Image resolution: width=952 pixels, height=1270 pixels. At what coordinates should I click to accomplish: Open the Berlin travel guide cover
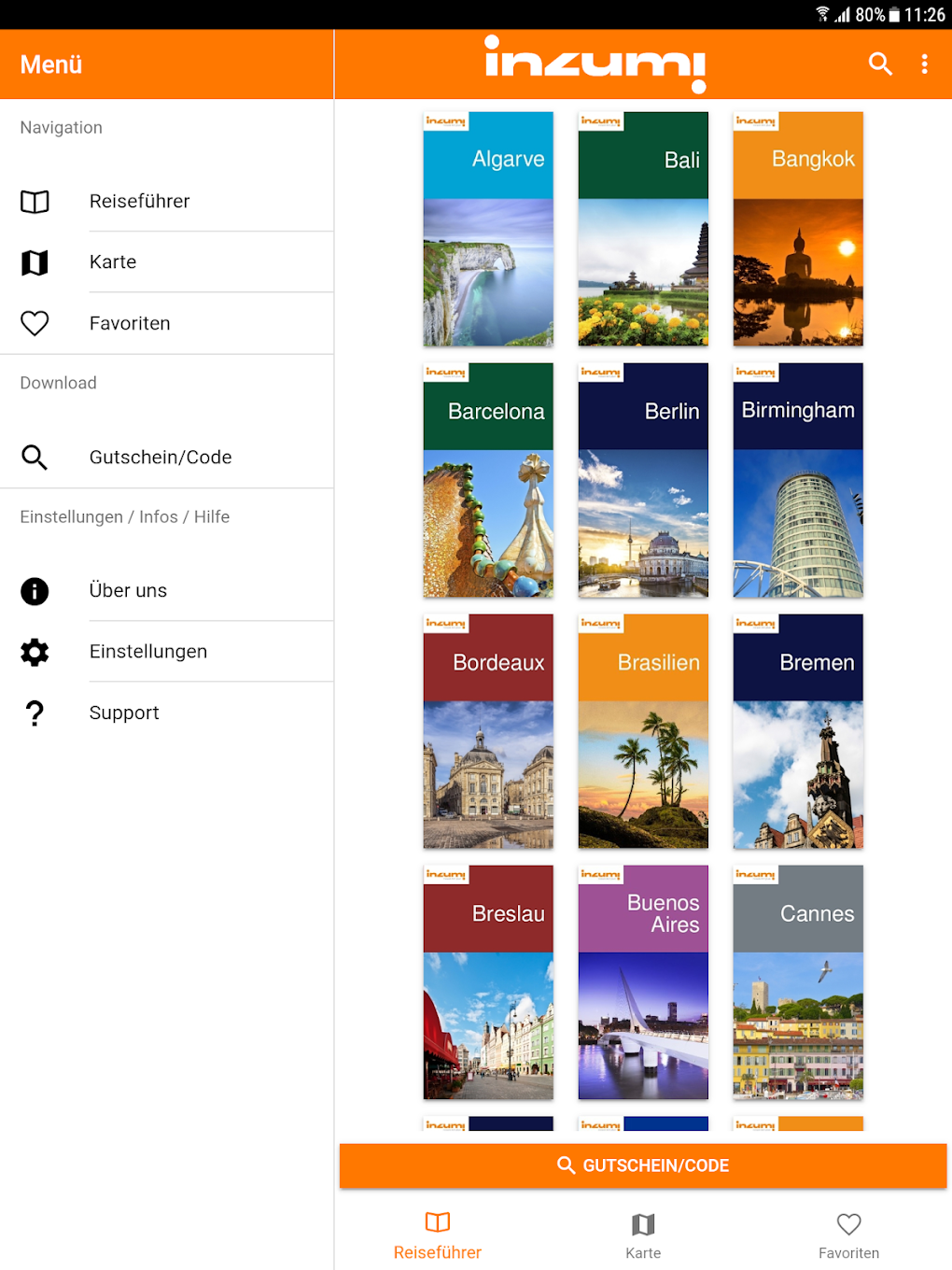pyautogui.click(x=643, y=480)
